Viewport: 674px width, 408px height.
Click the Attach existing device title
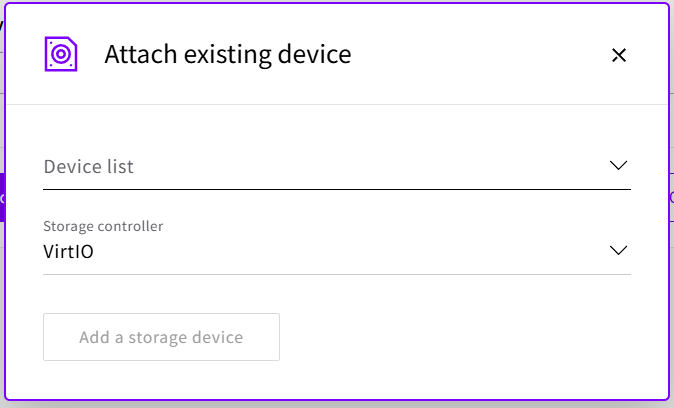(x=228, y=54)
